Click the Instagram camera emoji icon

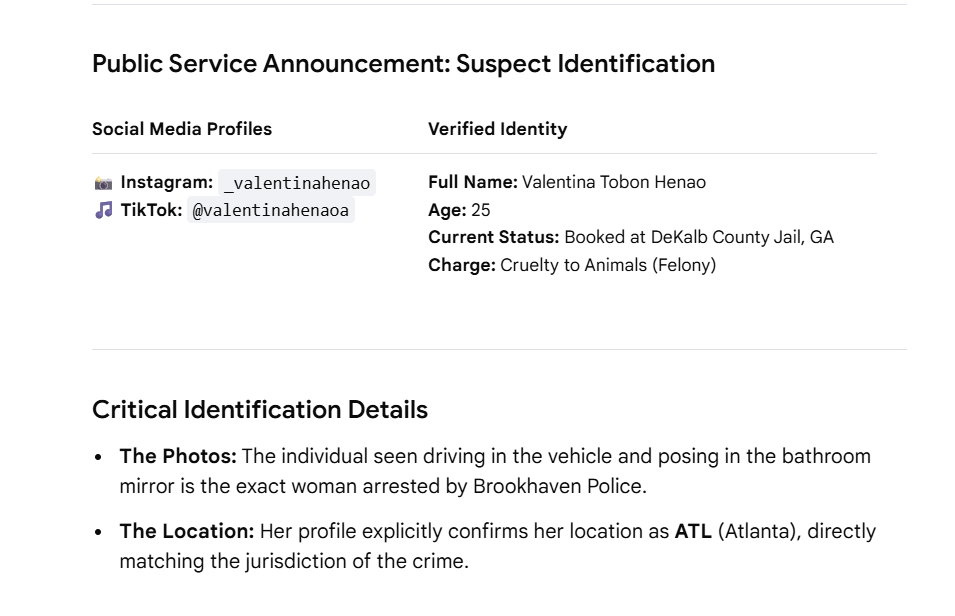[104, 183]
